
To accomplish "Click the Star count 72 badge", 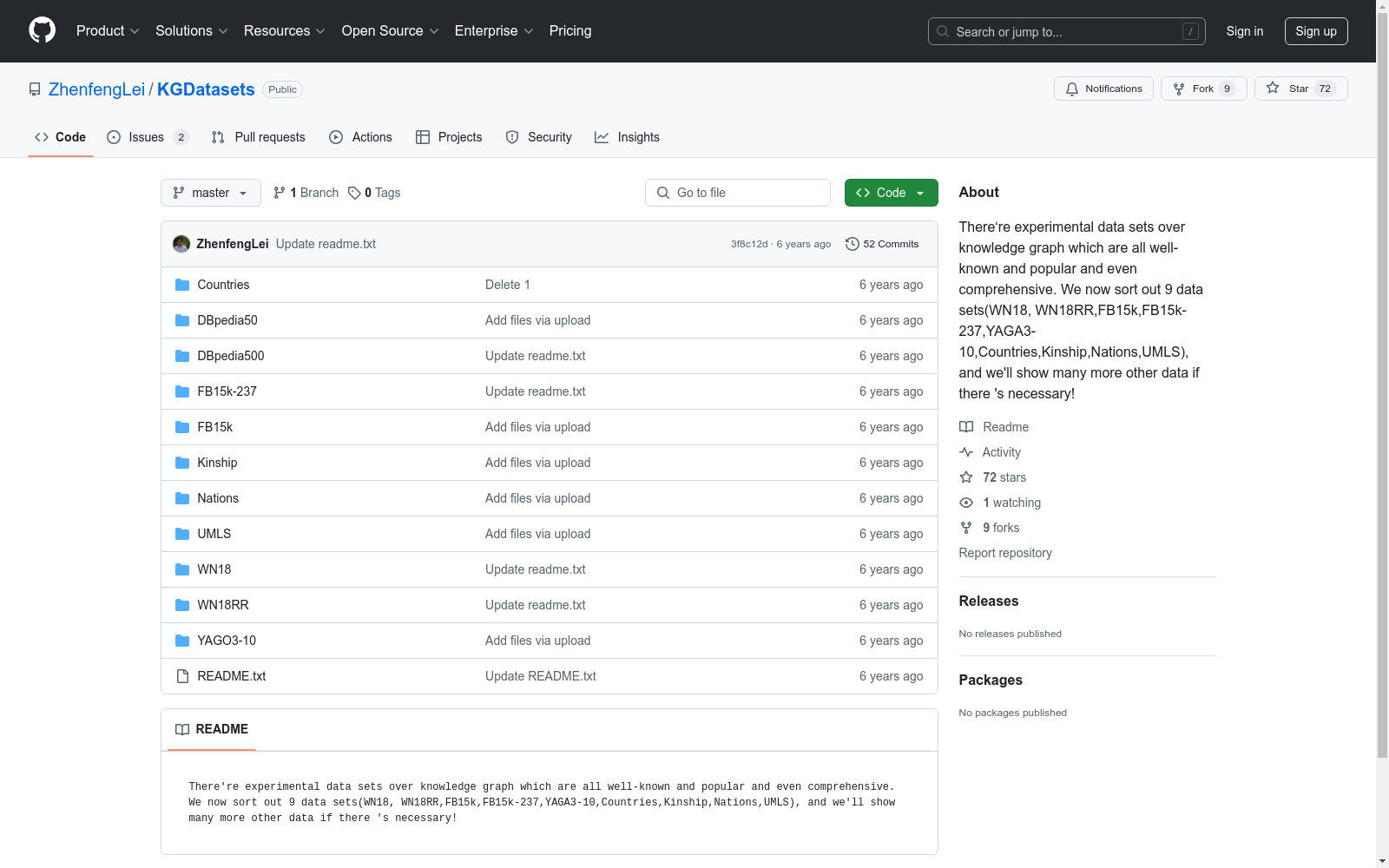I will [1325, 89].
